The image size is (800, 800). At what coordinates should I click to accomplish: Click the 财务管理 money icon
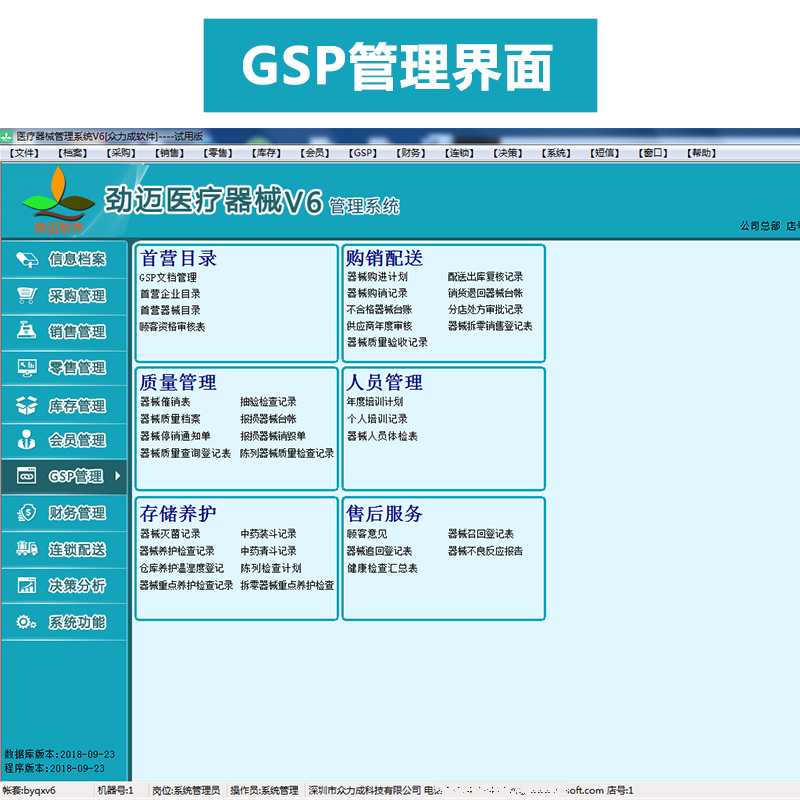(x=27, y=513)
